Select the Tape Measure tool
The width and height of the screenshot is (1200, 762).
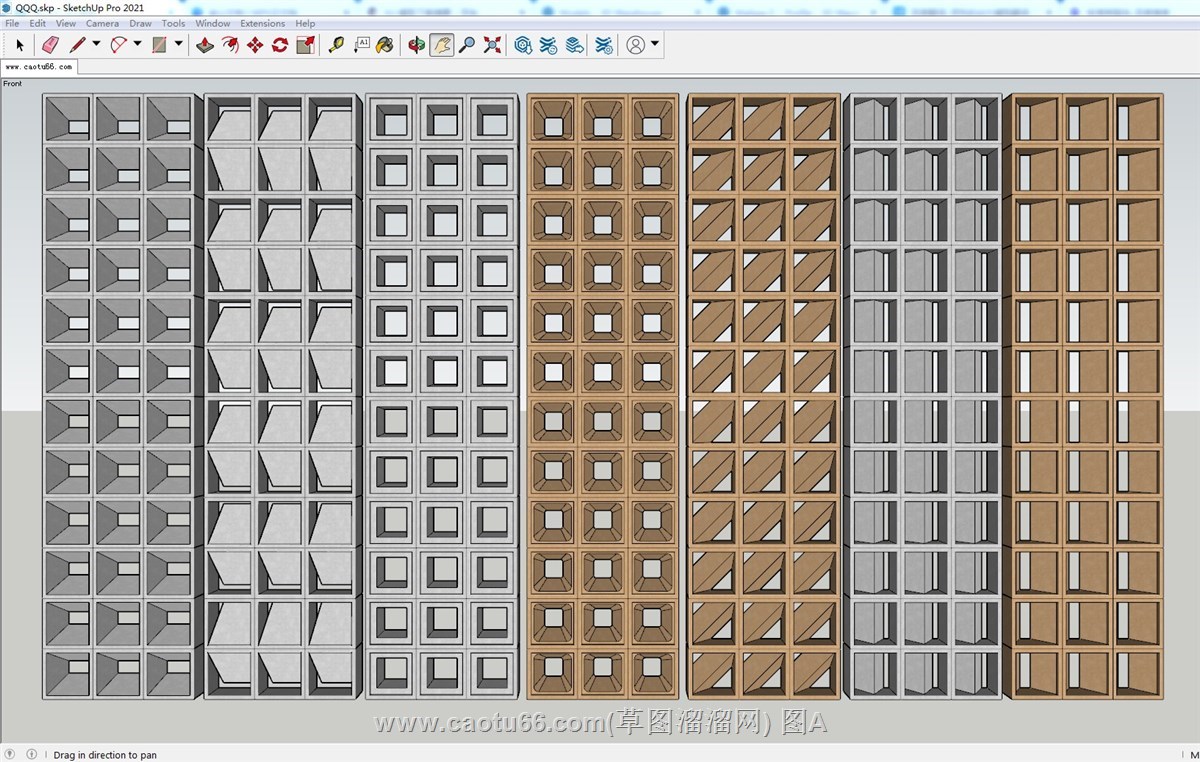tap(336, 45)
